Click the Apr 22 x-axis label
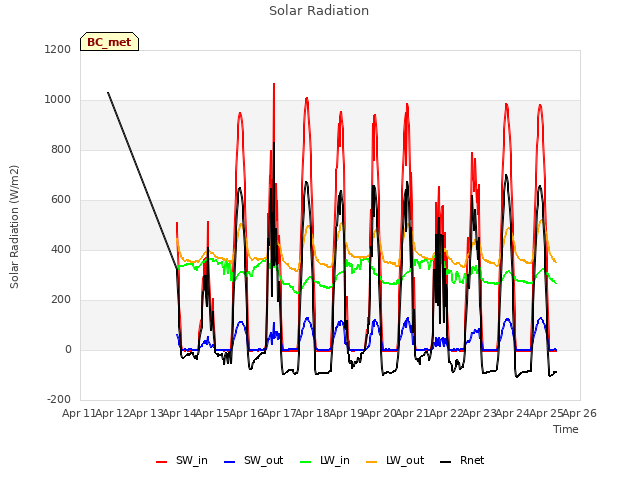Screen dimensions: 640x480 point(446,413)
